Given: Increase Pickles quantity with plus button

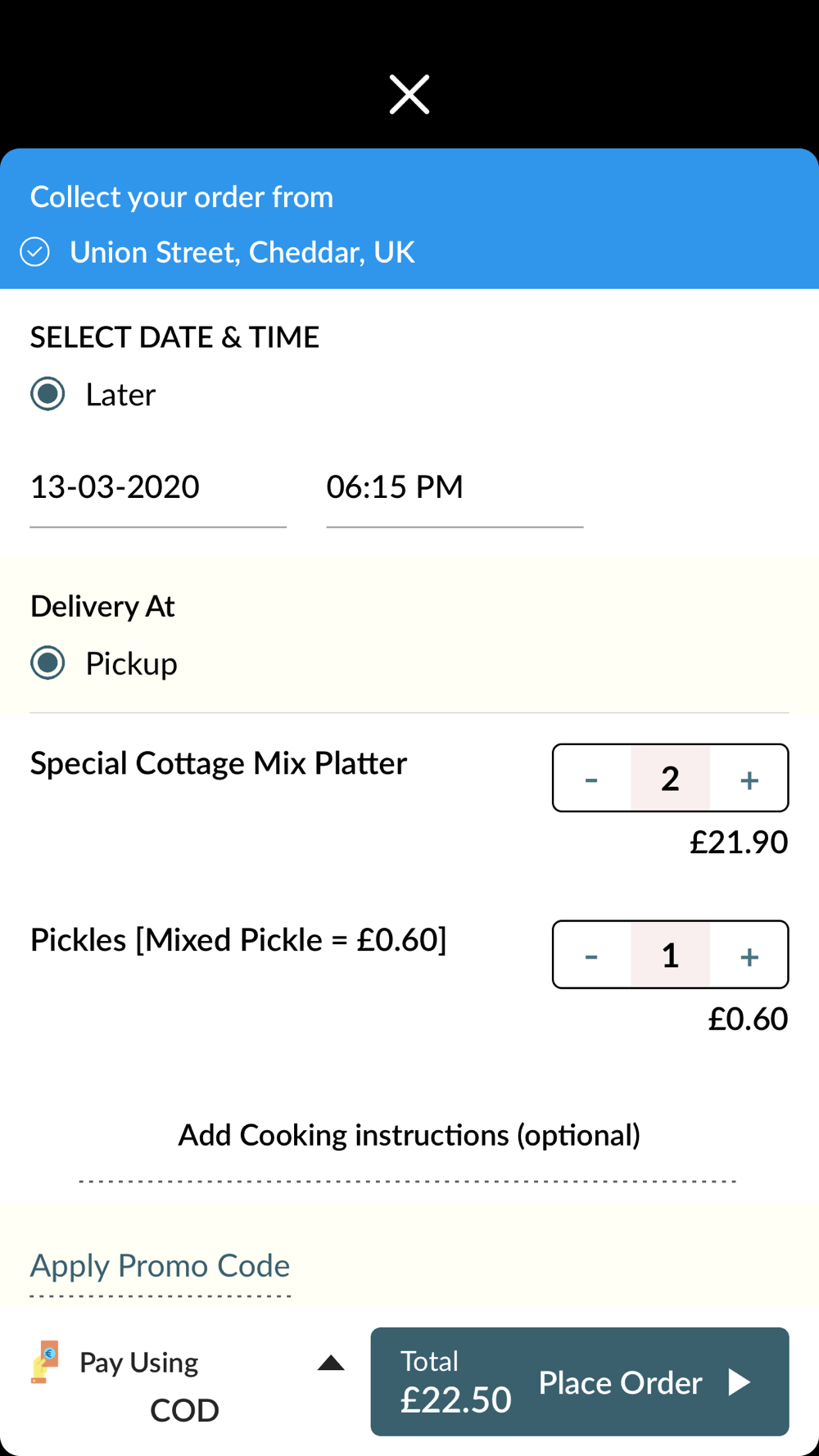Looking at the screenshot, I should pyautogui.click(x=749, y=955).
